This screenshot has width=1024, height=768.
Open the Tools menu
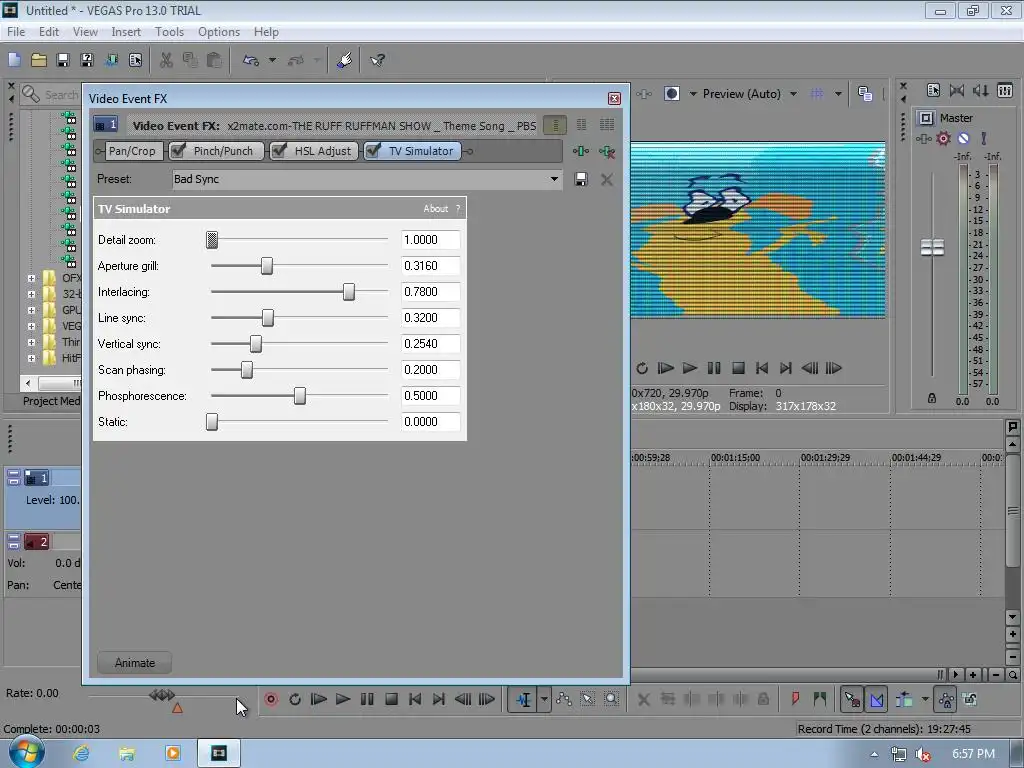(169, 31)
